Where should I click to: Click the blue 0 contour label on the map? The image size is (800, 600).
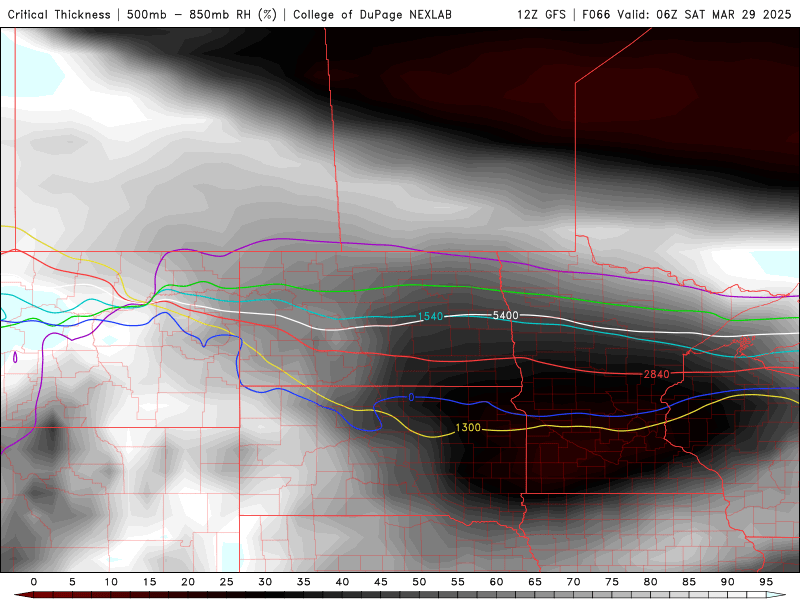coord(411,397)
